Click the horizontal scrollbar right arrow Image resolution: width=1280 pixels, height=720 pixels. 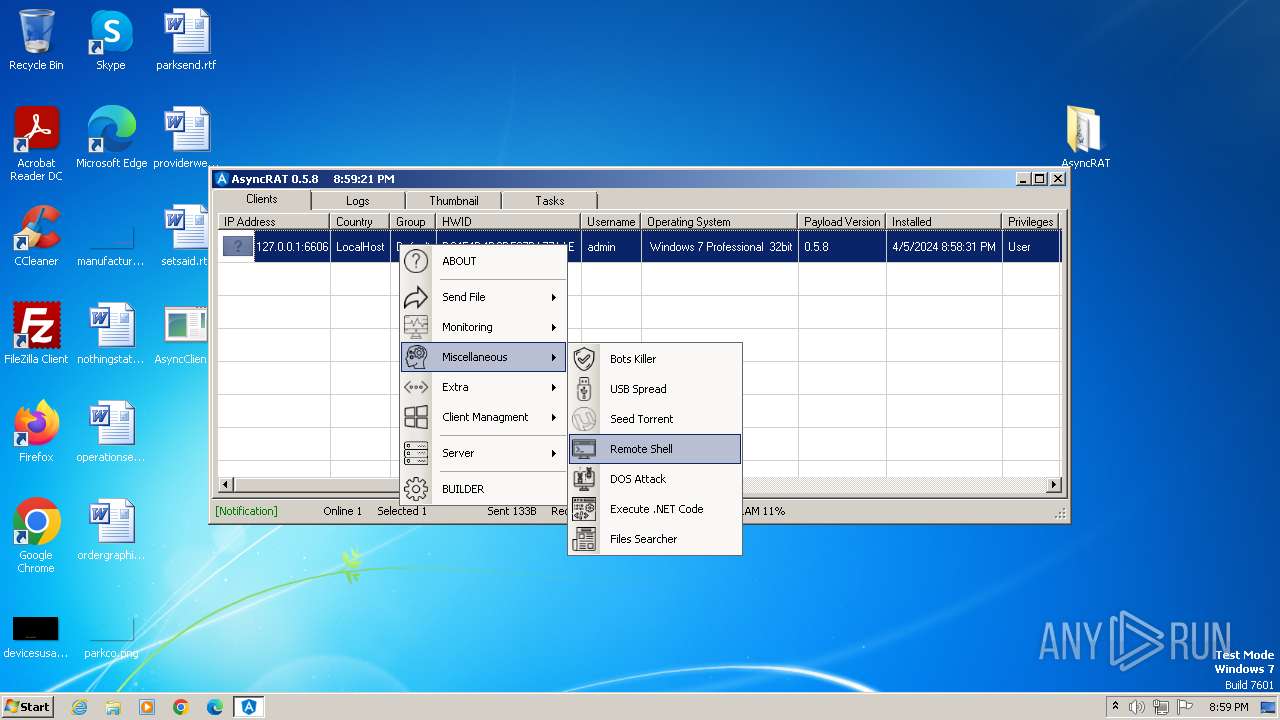pos(1053,485)
